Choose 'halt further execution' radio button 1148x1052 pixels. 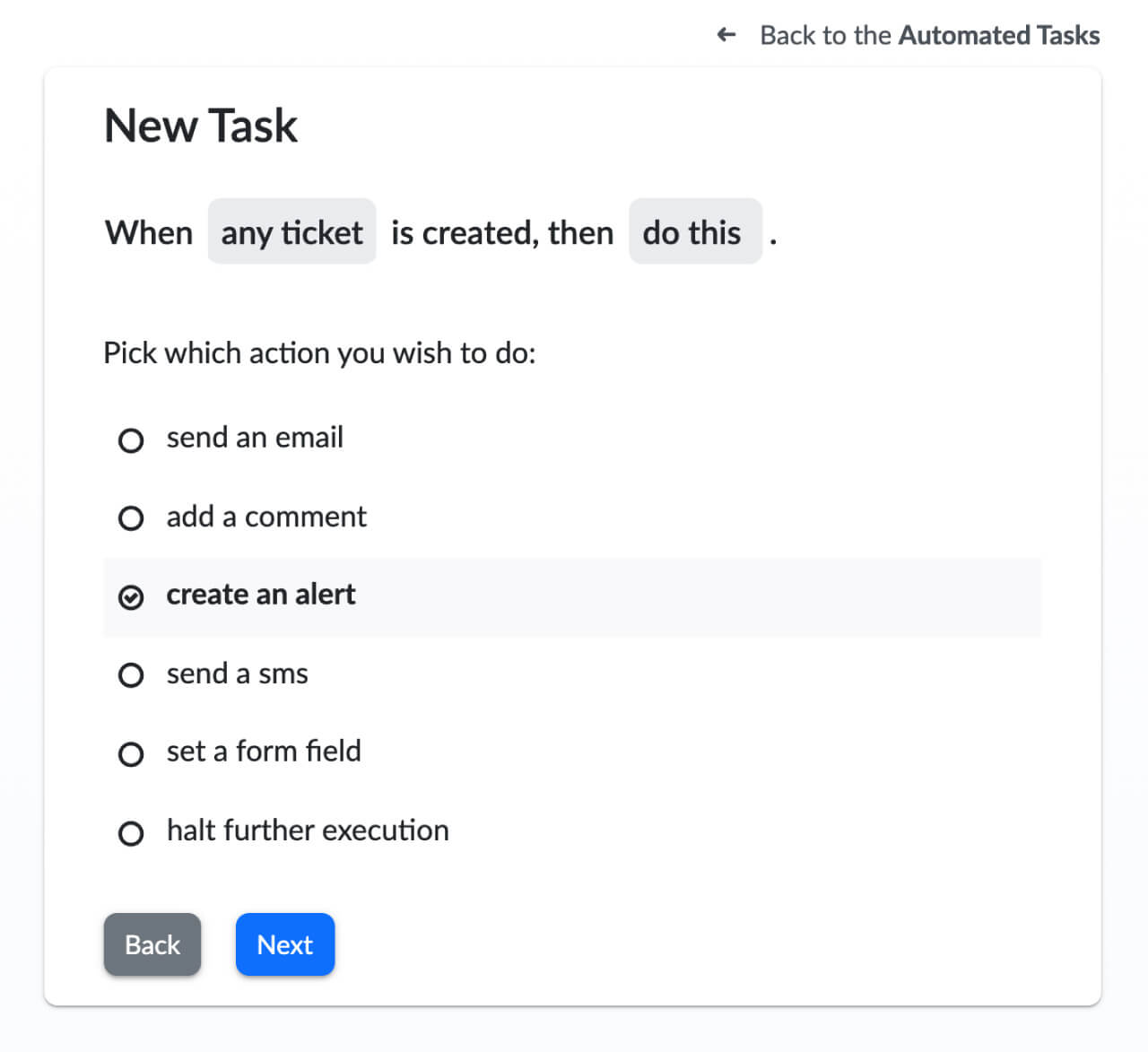coord(131,833)
